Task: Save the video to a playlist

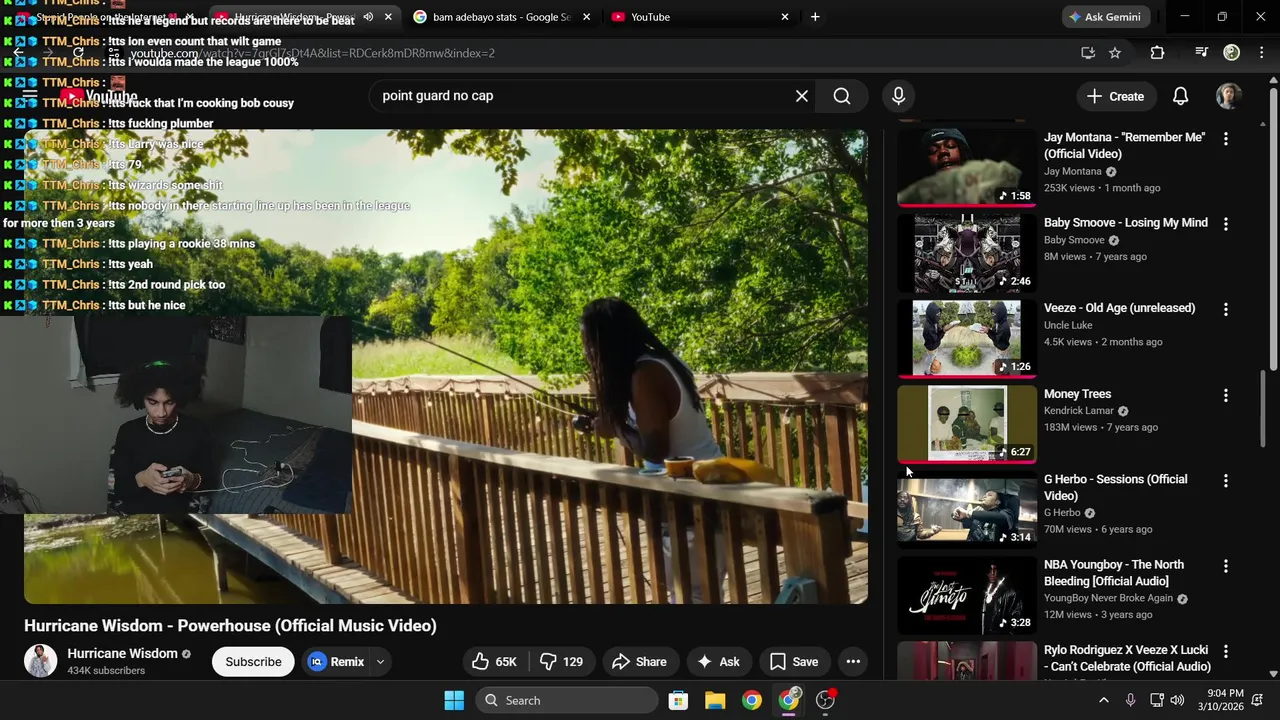Action: click(794, 661)
